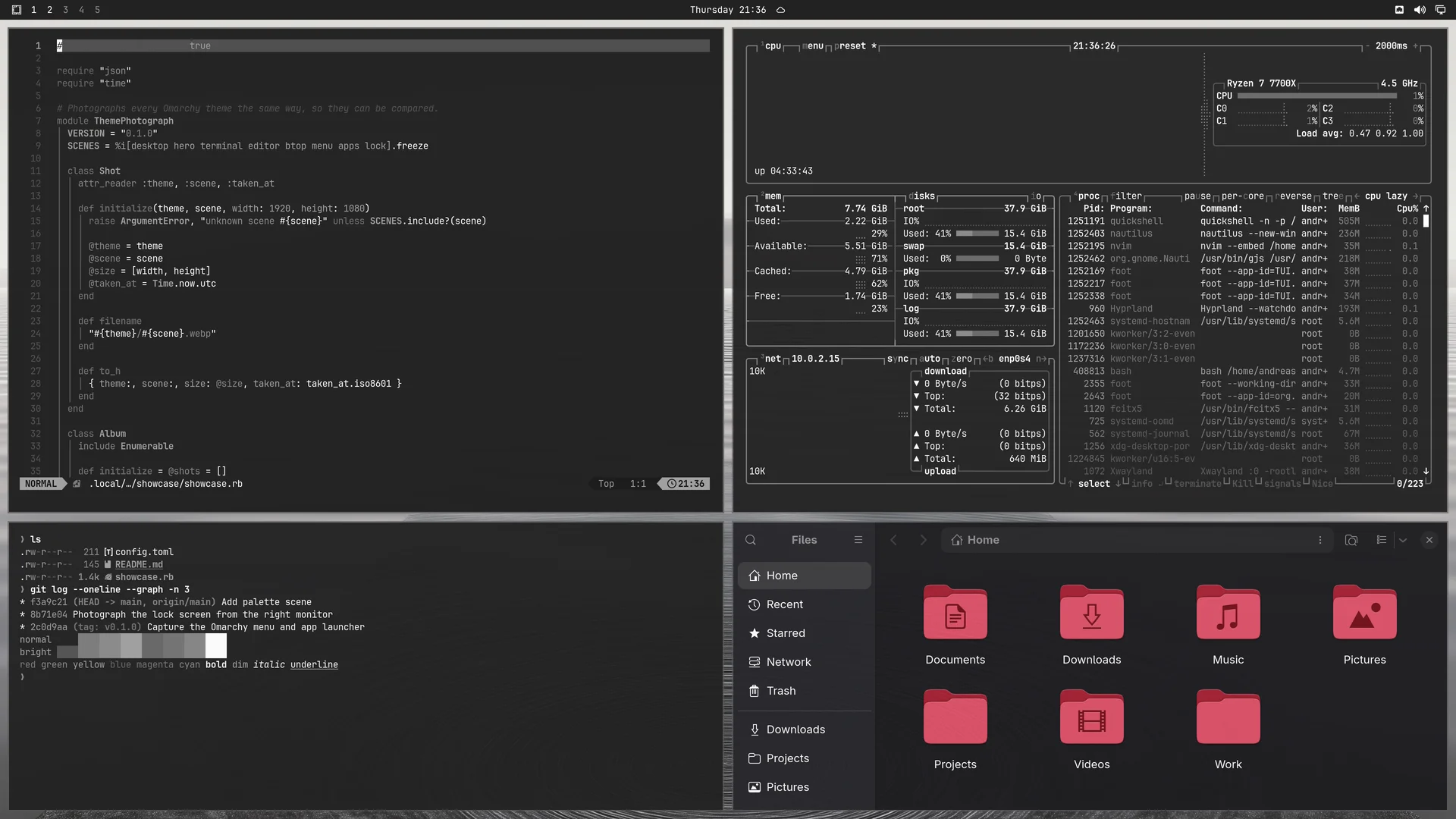Open the Documents folder icon
This screenshot has width=1456, height=819.
[x=955, y=613]
